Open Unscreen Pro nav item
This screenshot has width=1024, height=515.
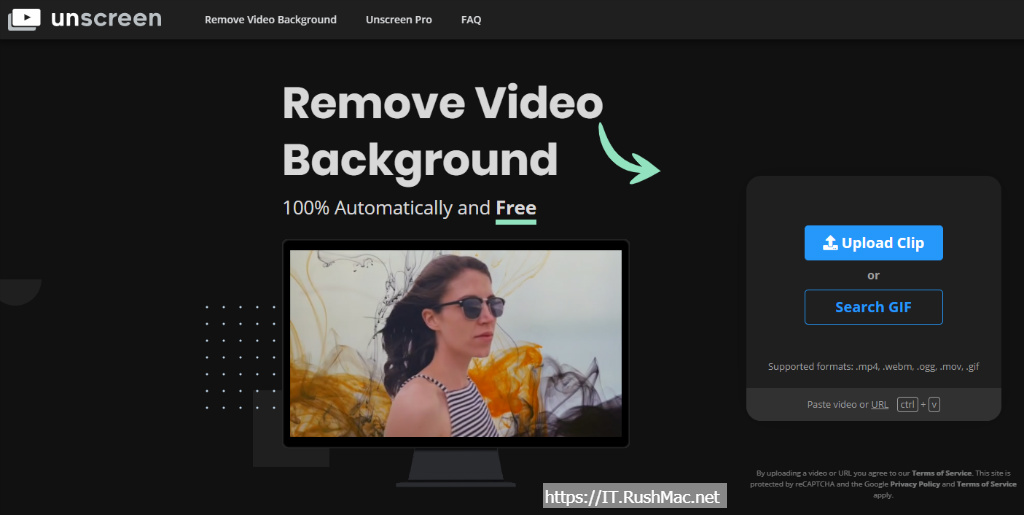(398, 20)
